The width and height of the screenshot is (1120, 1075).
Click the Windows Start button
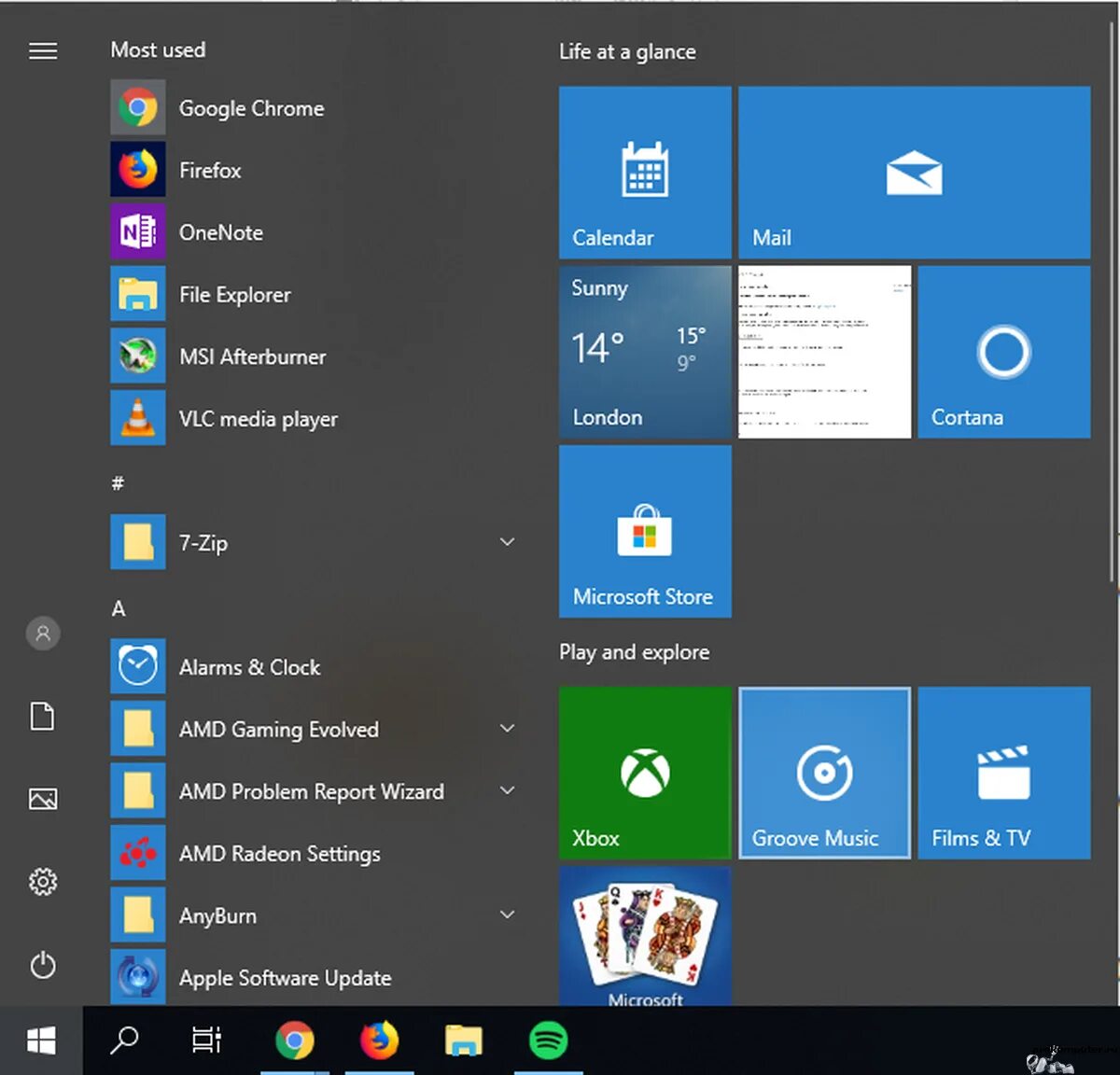pos(41,1040)
